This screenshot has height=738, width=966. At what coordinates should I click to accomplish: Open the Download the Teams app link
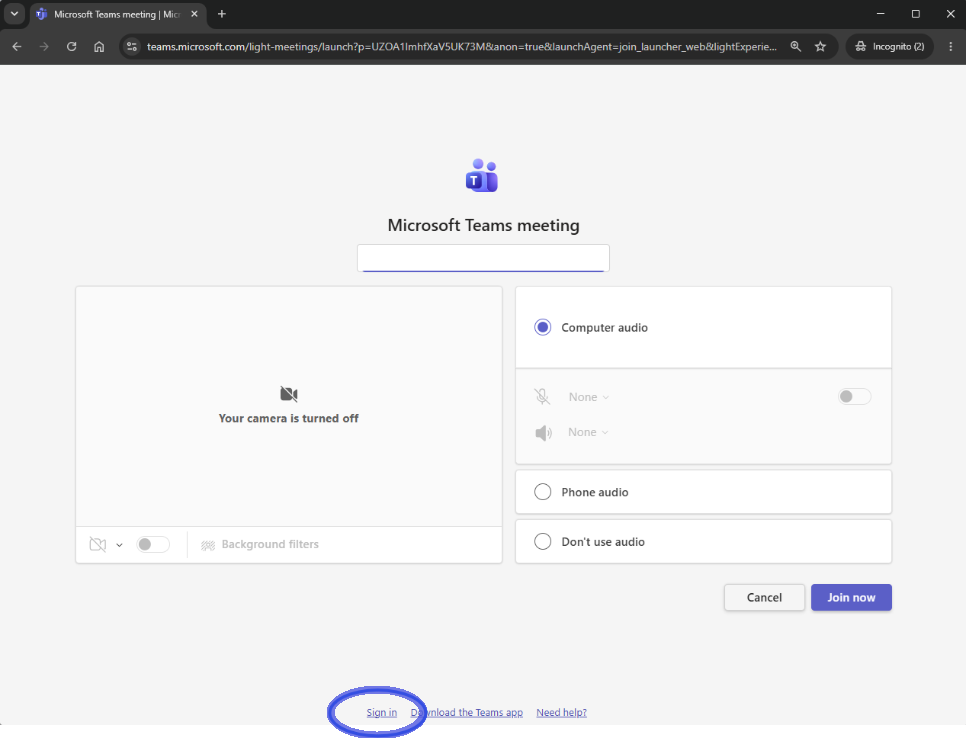pyautogui.click(x=467, y=713)
